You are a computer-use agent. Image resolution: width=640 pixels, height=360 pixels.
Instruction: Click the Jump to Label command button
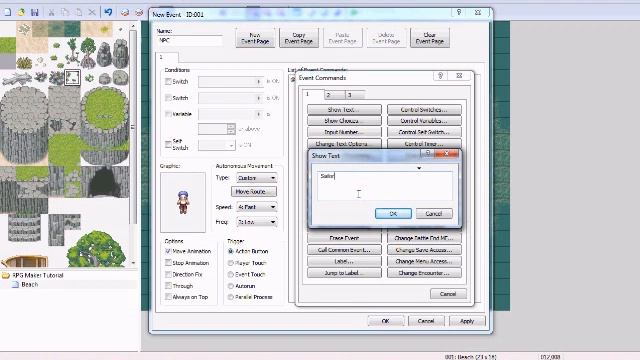[x=344, y=273]
